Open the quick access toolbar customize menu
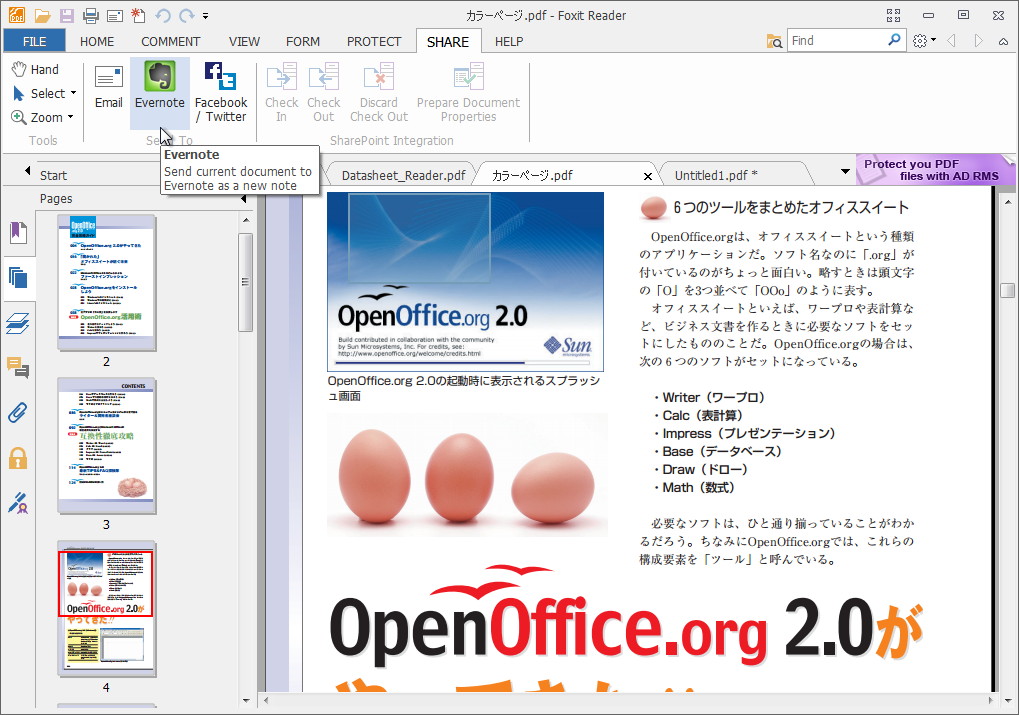Screen dimensions: 1019x715 click(204, 15)
